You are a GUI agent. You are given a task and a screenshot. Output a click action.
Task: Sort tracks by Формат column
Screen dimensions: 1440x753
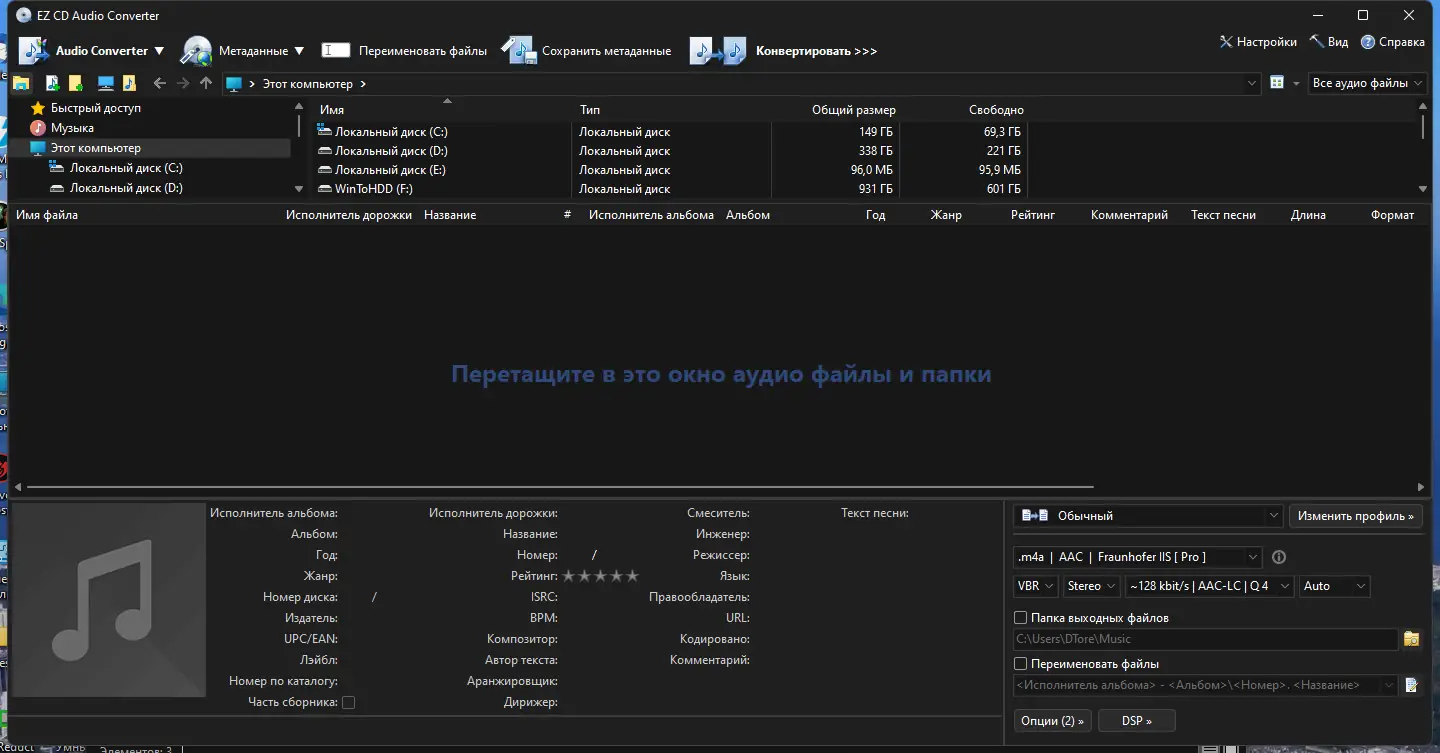[1393, 215]
